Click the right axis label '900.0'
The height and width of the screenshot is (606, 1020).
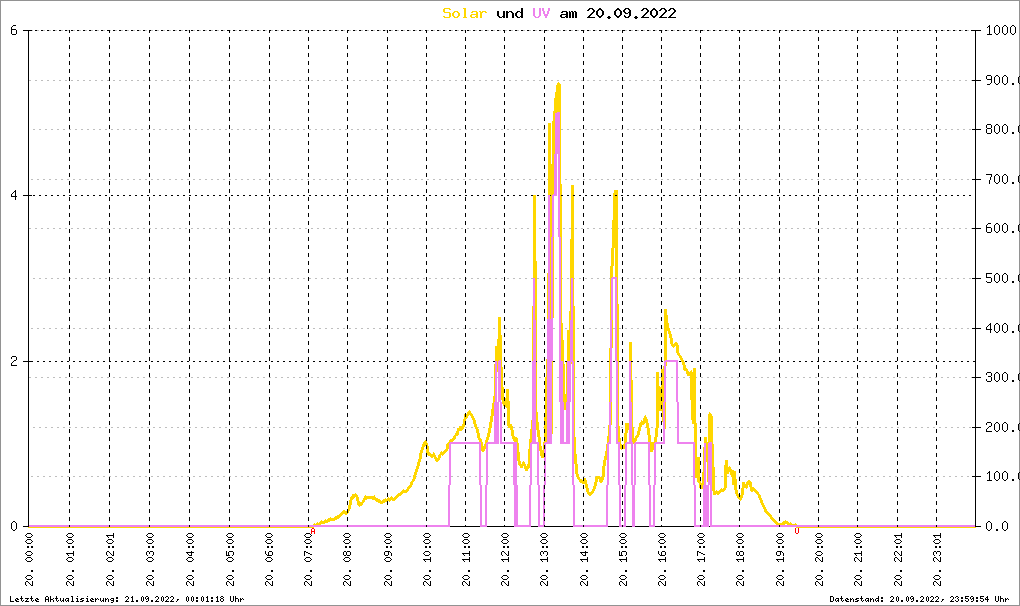(x=1000, y=80)
